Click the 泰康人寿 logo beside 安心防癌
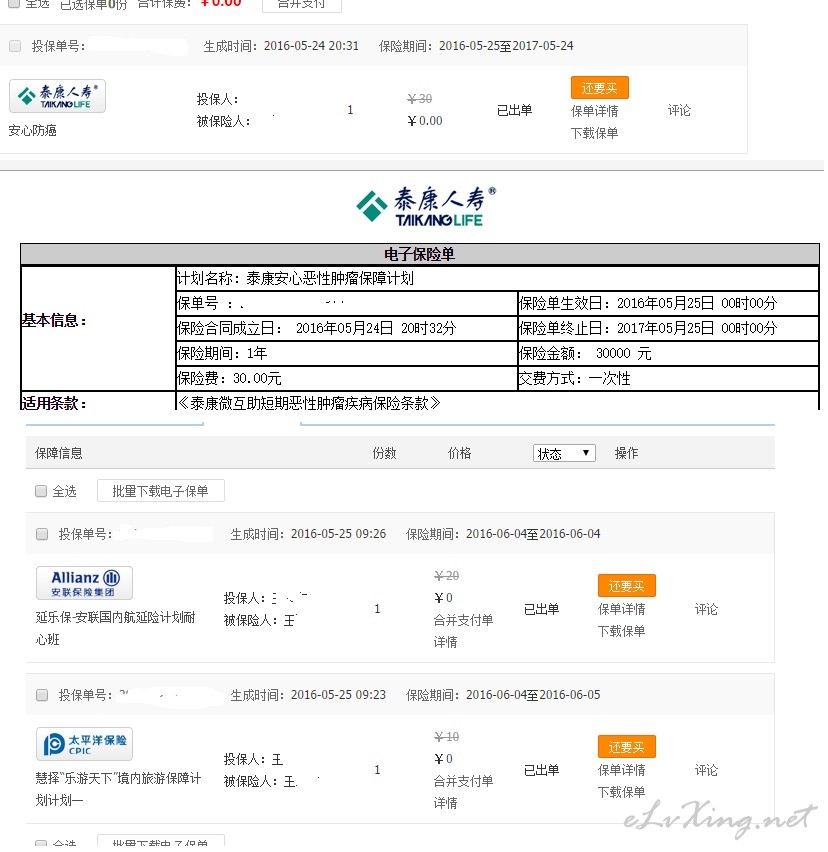828x852 pixels. click(x=57, y=96)
